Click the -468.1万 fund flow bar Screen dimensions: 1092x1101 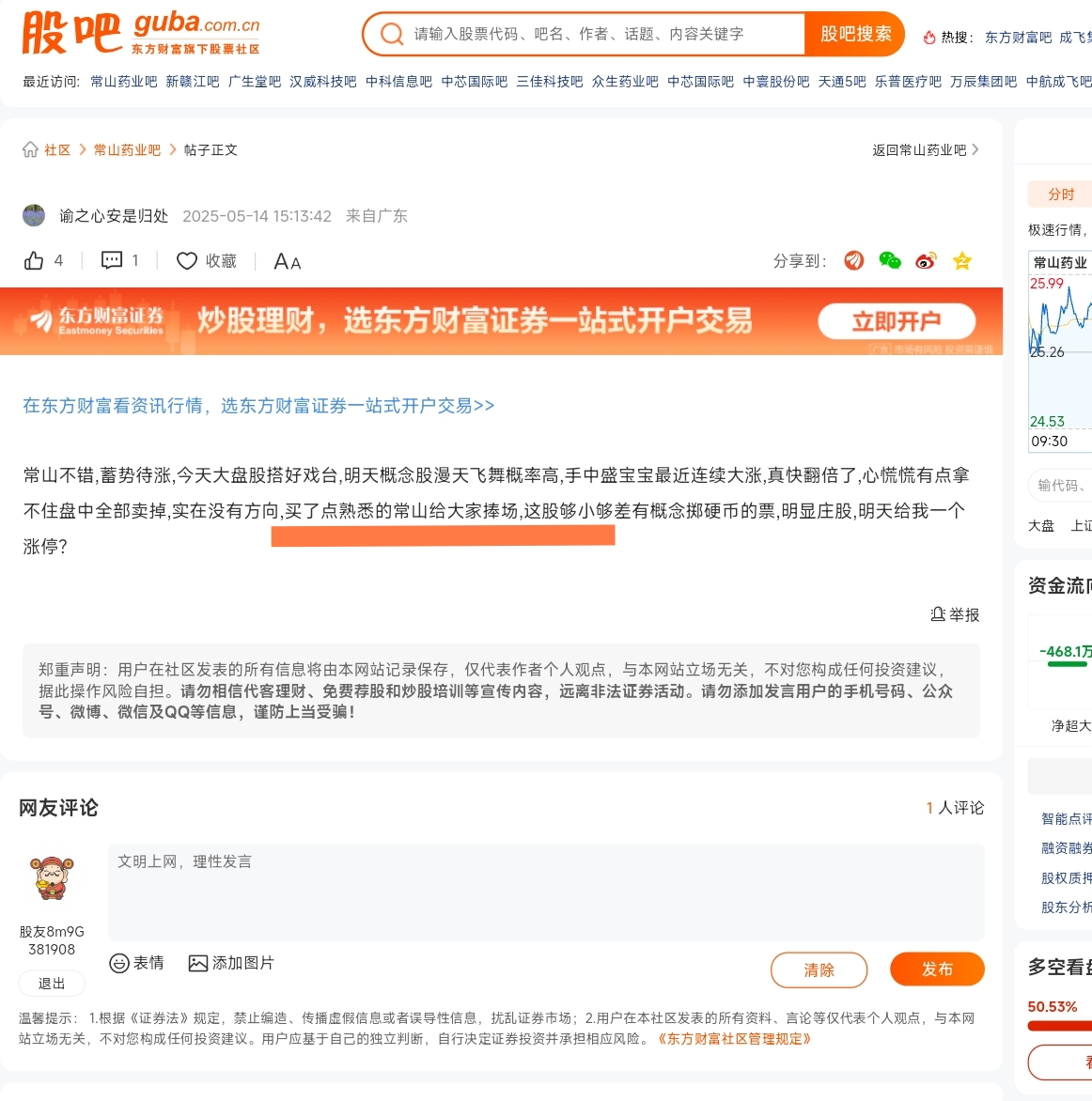[1067, 663]
